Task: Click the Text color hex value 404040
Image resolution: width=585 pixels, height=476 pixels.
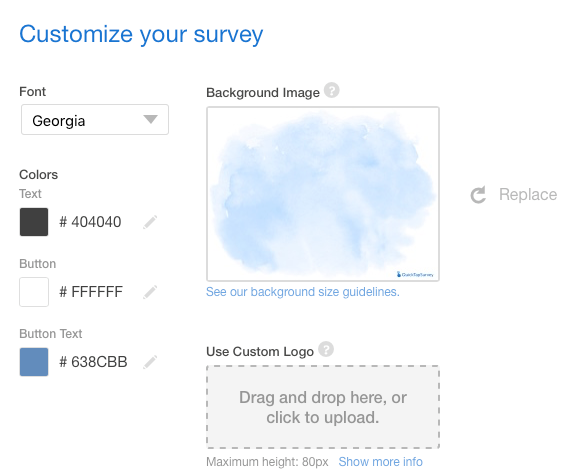Action: tap(90, 222)
